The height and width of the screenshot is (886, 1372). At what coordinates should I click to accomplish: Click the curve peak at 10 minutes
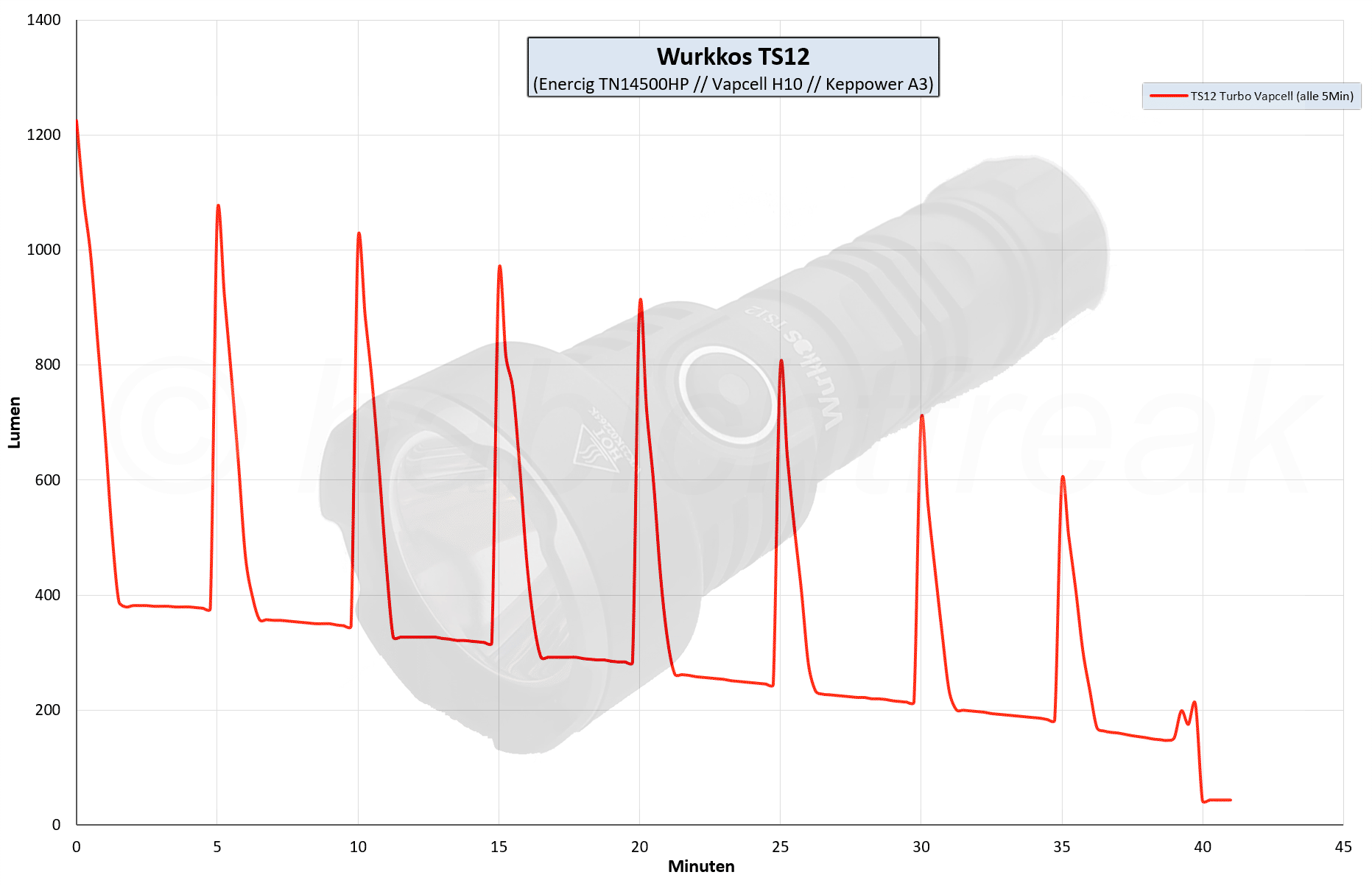click(x=359, y=233)
